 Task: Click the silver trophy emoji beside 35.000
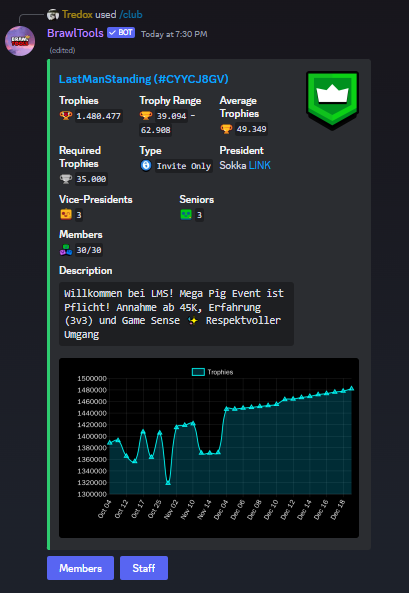66,179
